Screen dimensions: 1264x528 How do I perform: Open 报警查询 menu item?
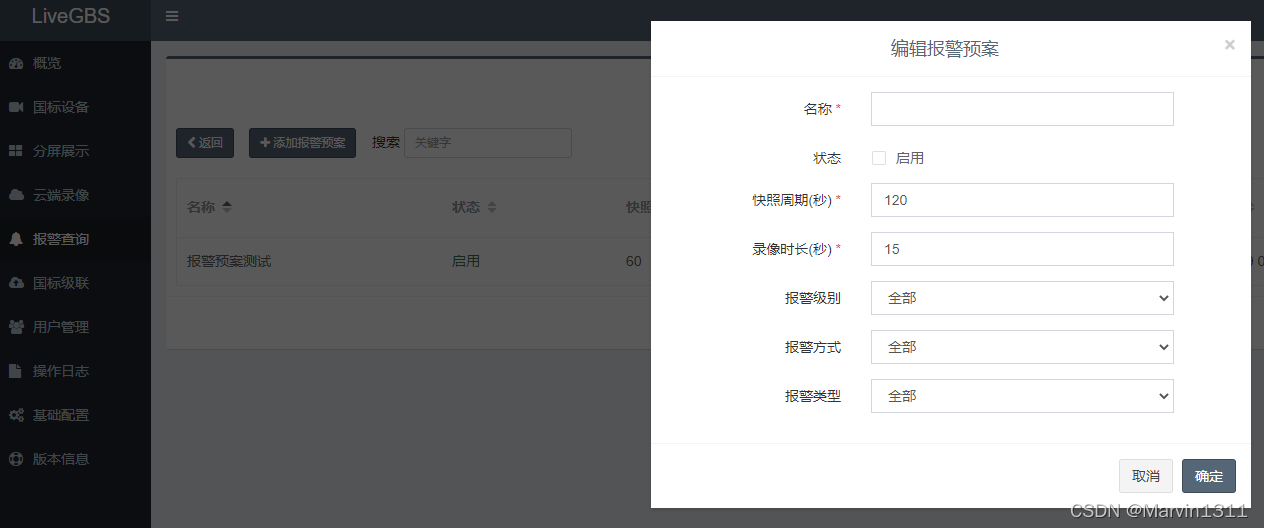[75, 239]
